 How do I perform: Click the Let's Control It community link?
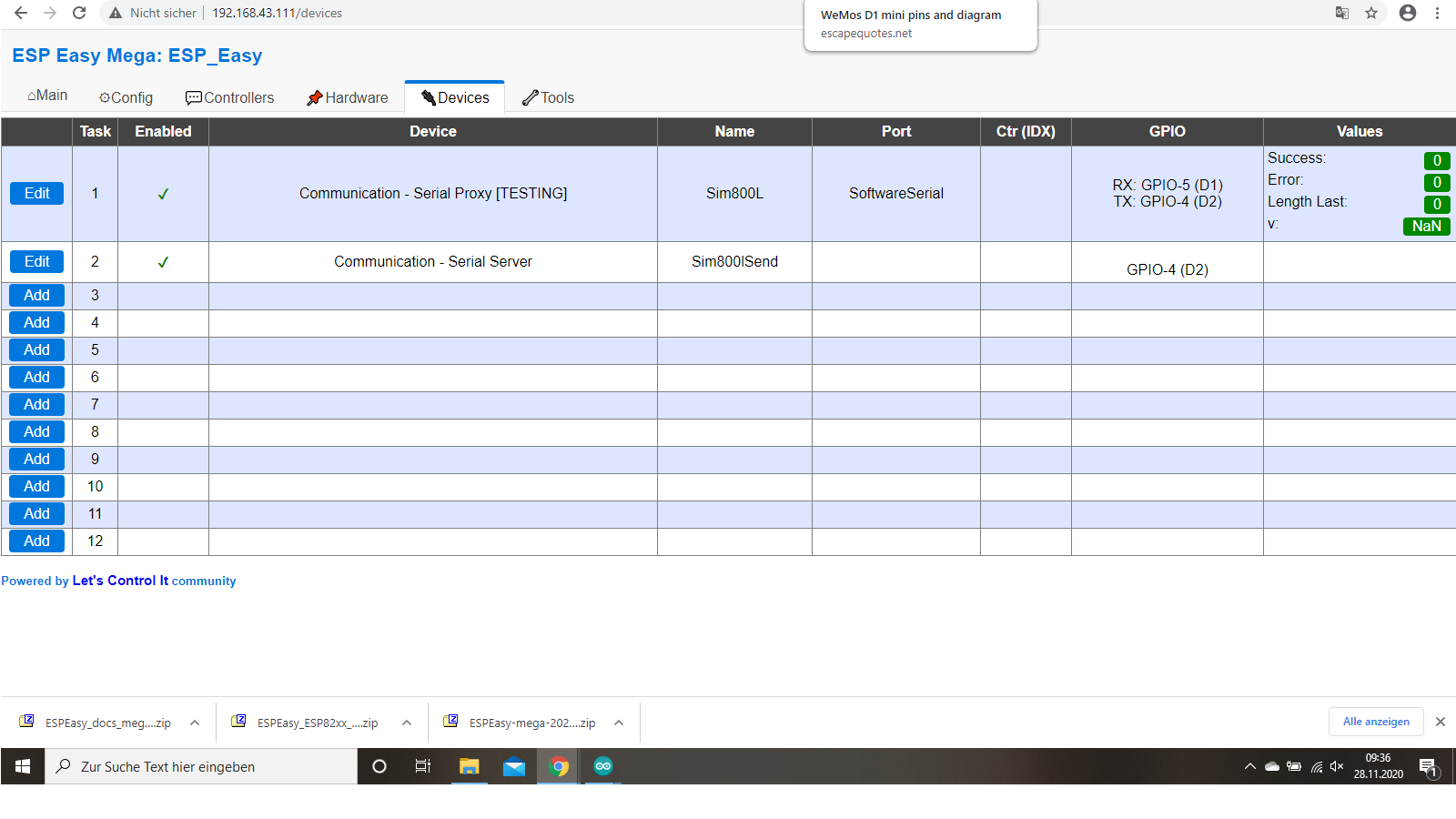pyautogui.click(x=118, y=581)
